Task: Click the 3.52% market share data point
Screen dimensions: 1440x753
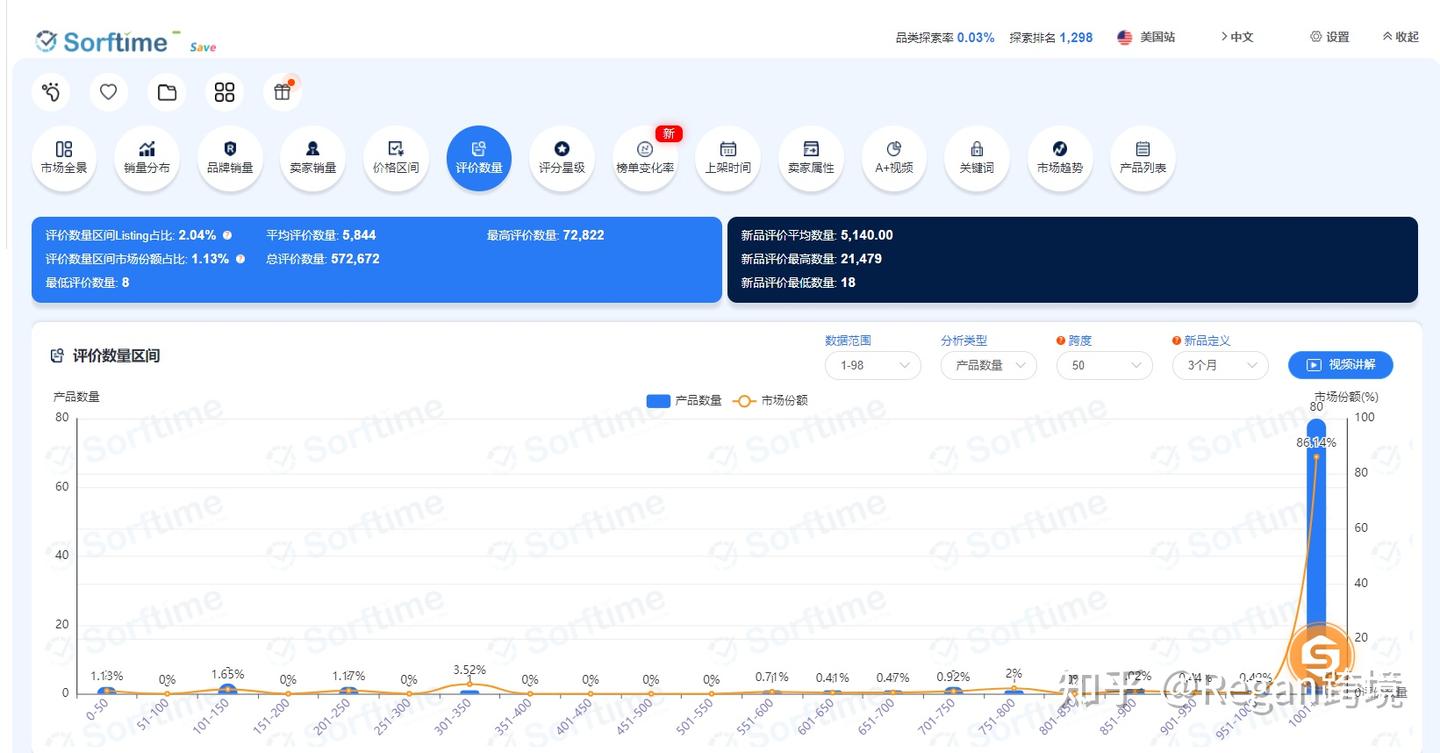Action: pos(469,684)
